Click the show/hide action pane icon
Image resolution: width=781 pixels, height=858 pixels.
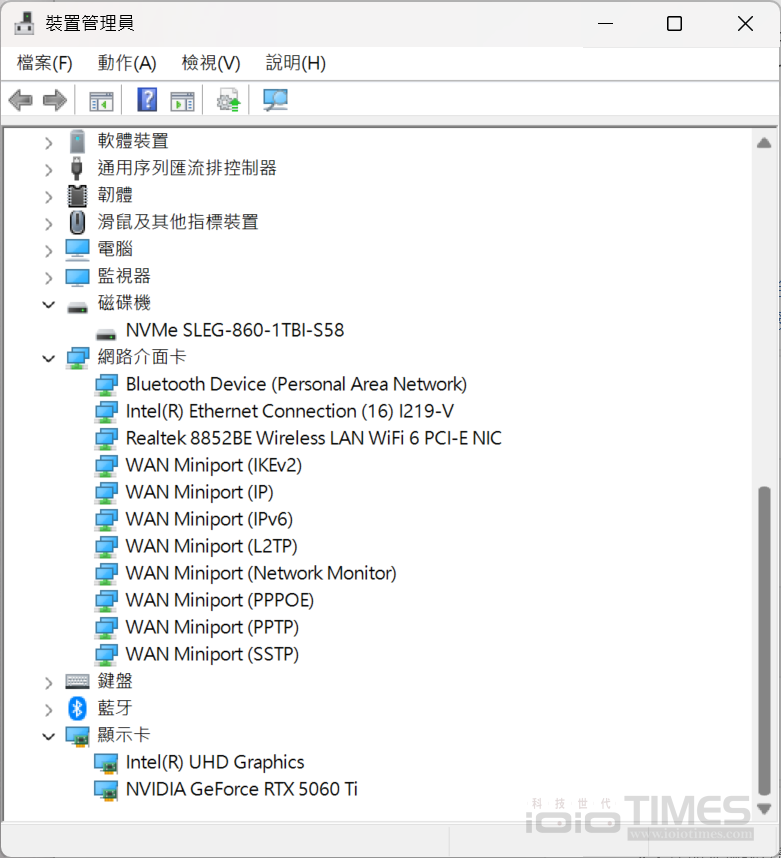point(182,101)
